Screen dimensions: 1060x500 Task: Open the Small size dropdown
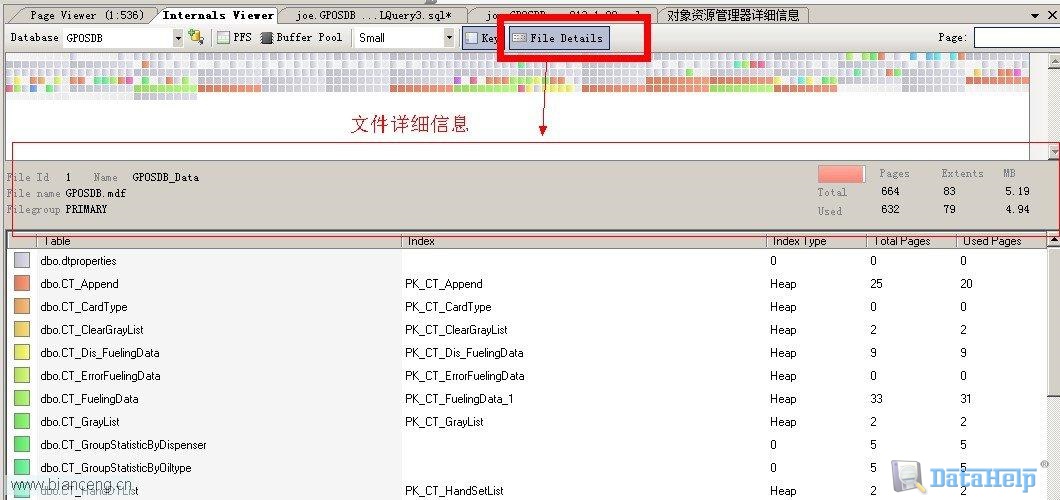coord(449,37)
